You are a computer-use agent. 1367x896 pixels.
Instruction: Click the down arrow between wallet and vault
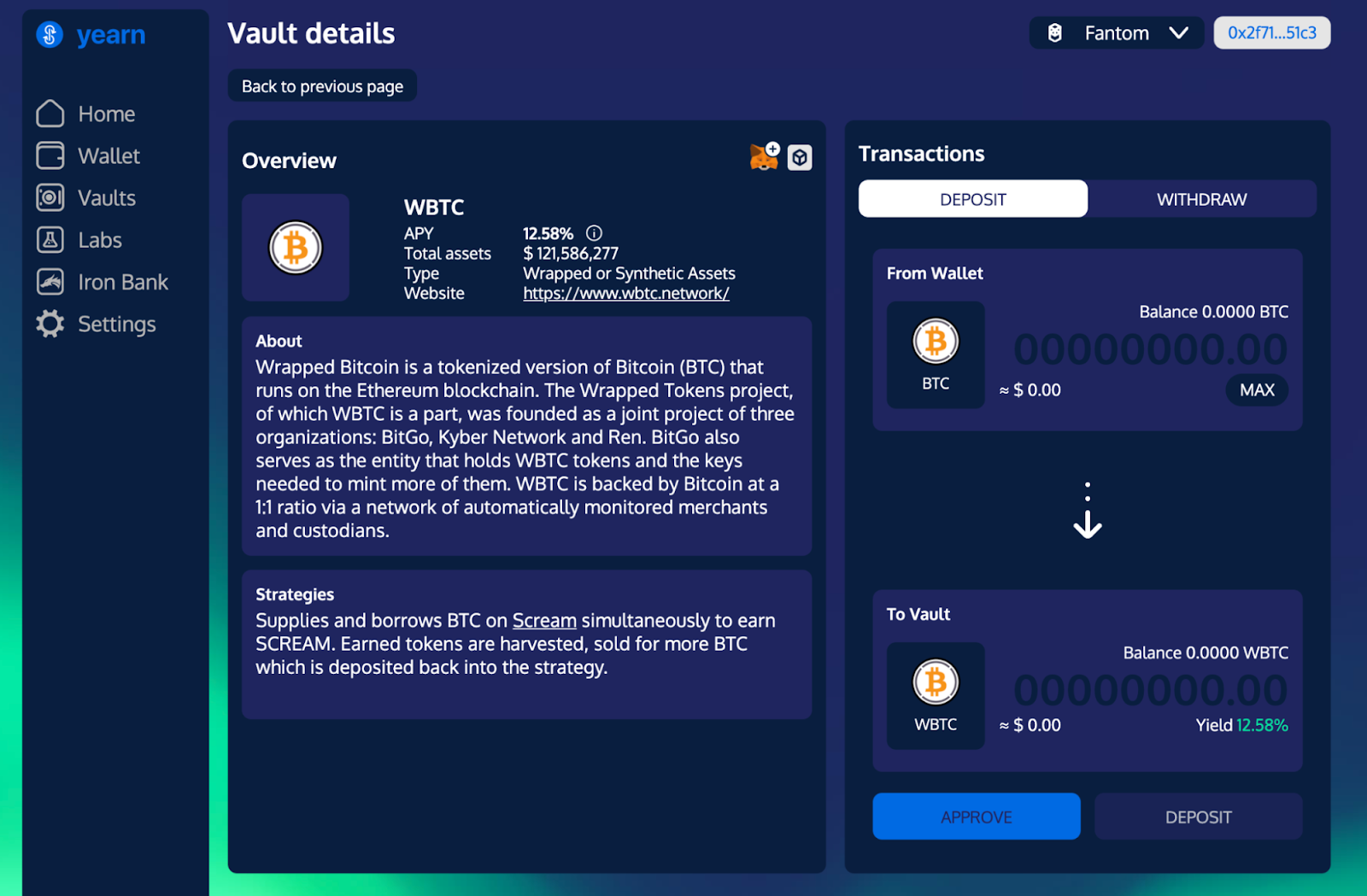(1088, 511)
